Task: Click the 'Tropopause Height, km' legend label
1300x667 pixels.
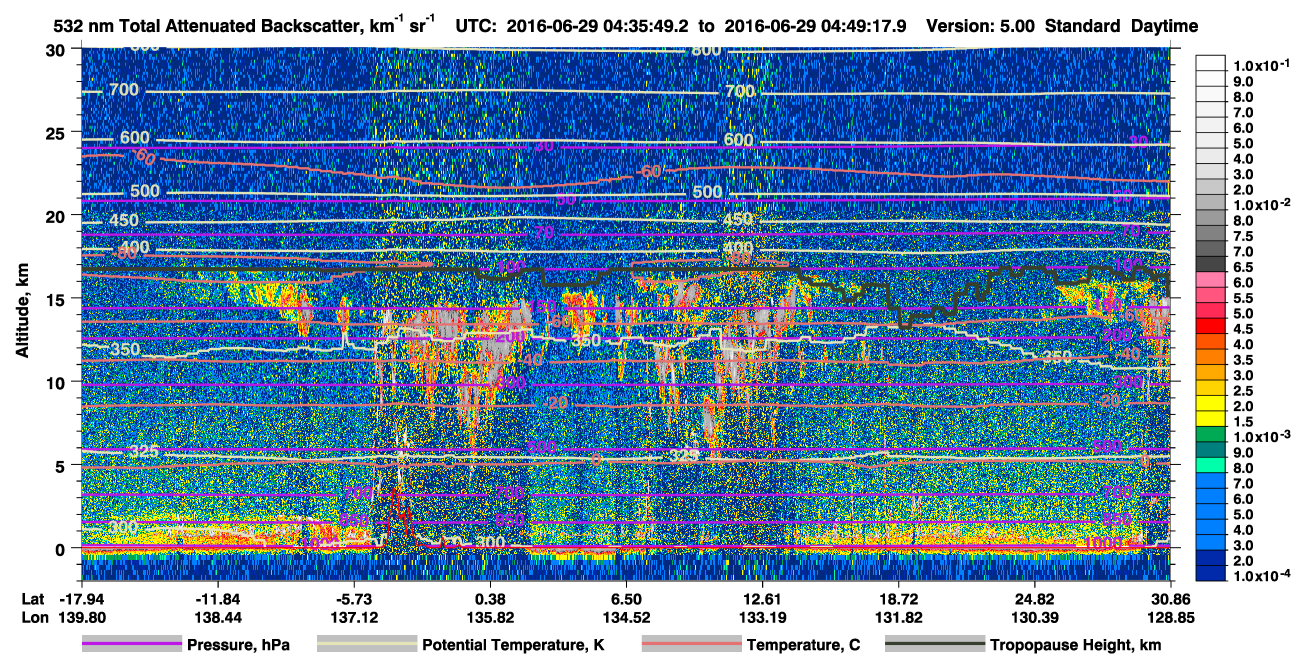Action: coord(1076,645)
